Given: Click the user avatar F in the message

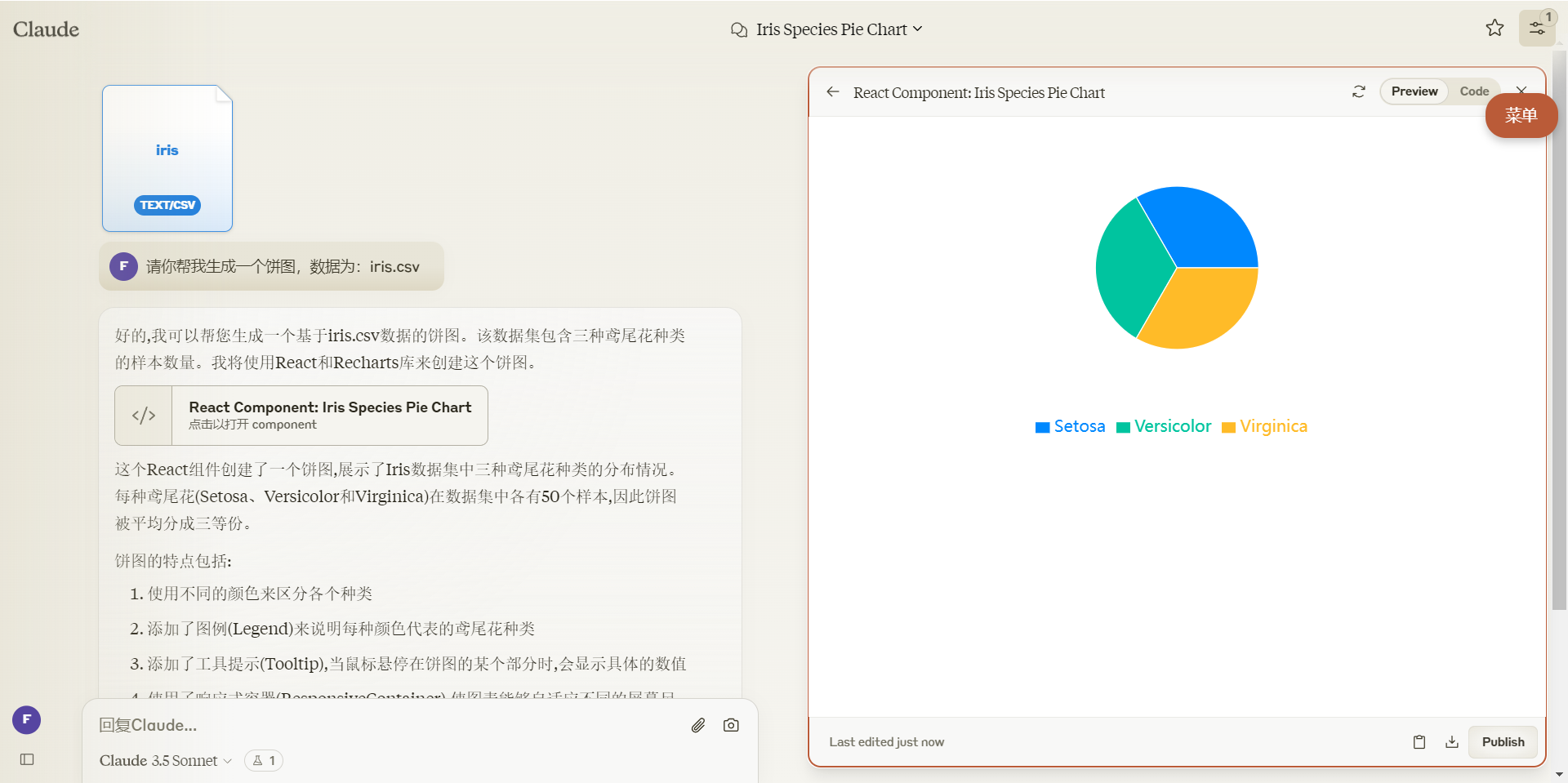Looking at the screenshot, I should coord(123,266).
